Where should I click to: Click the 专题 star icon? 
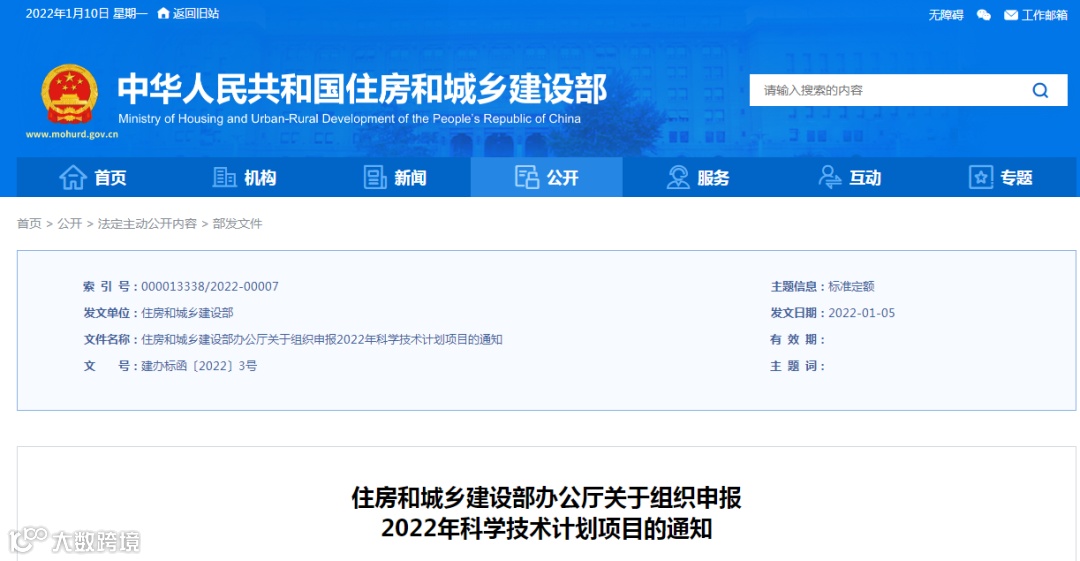(981, 177)
